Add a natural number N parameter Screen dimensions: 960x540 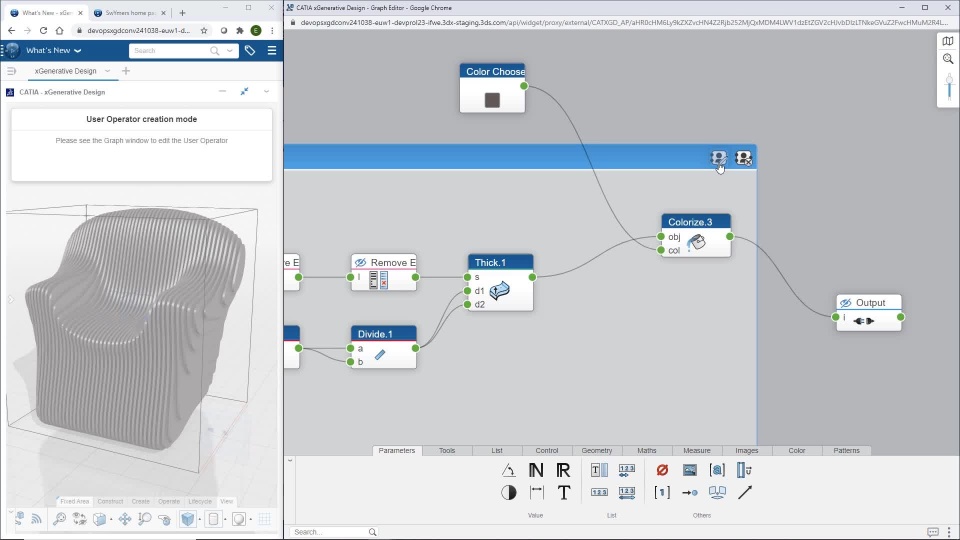(x=536, y=470)
